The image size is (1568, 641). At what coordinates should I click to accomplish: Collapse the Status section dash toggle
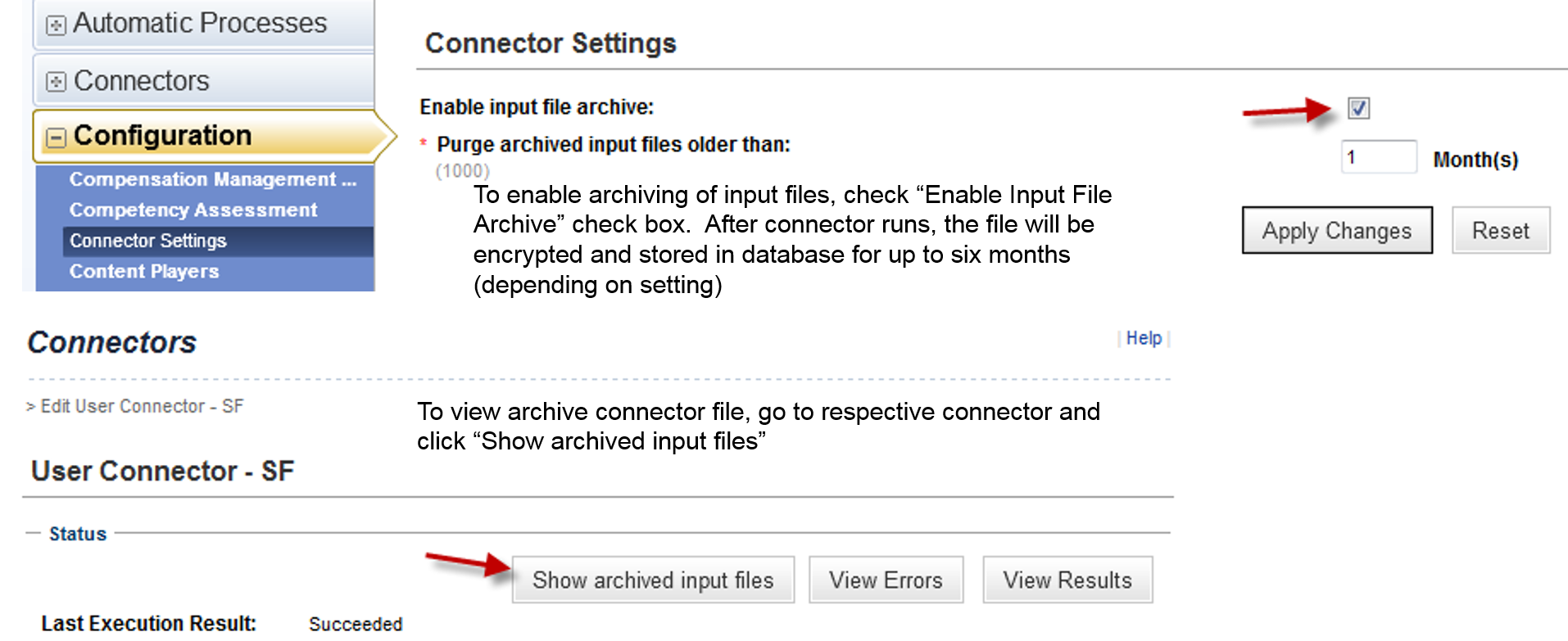coord(33,533)
